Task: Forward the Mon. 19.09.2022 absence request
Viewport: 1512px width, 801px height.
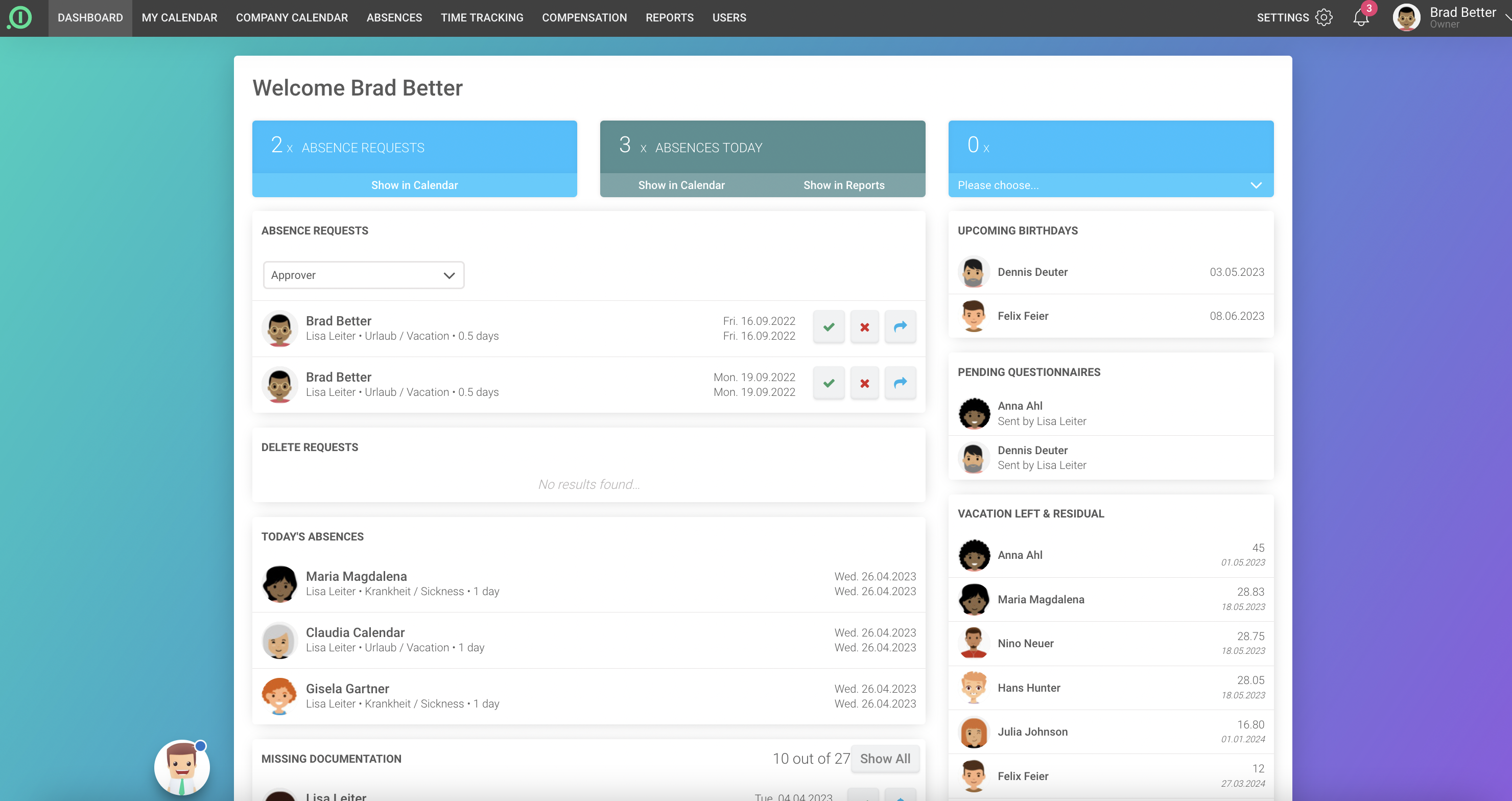Action: (900, 383)
